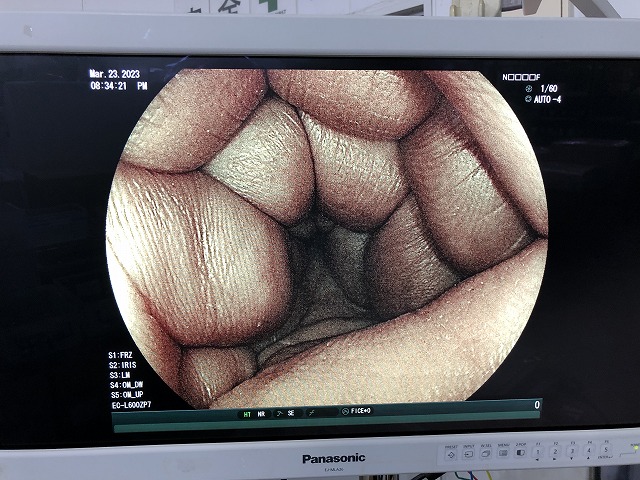640x480 pixels.
Task: Click the circular endoscopic image view
Action: pos(327,239)
